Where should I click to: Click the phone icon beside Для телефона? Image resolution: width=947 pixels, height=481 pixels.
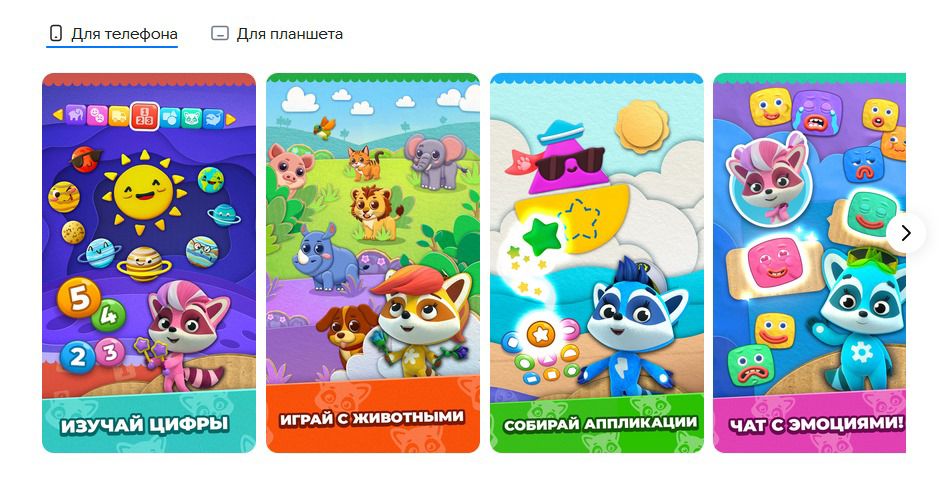click(x=56, y=34)
